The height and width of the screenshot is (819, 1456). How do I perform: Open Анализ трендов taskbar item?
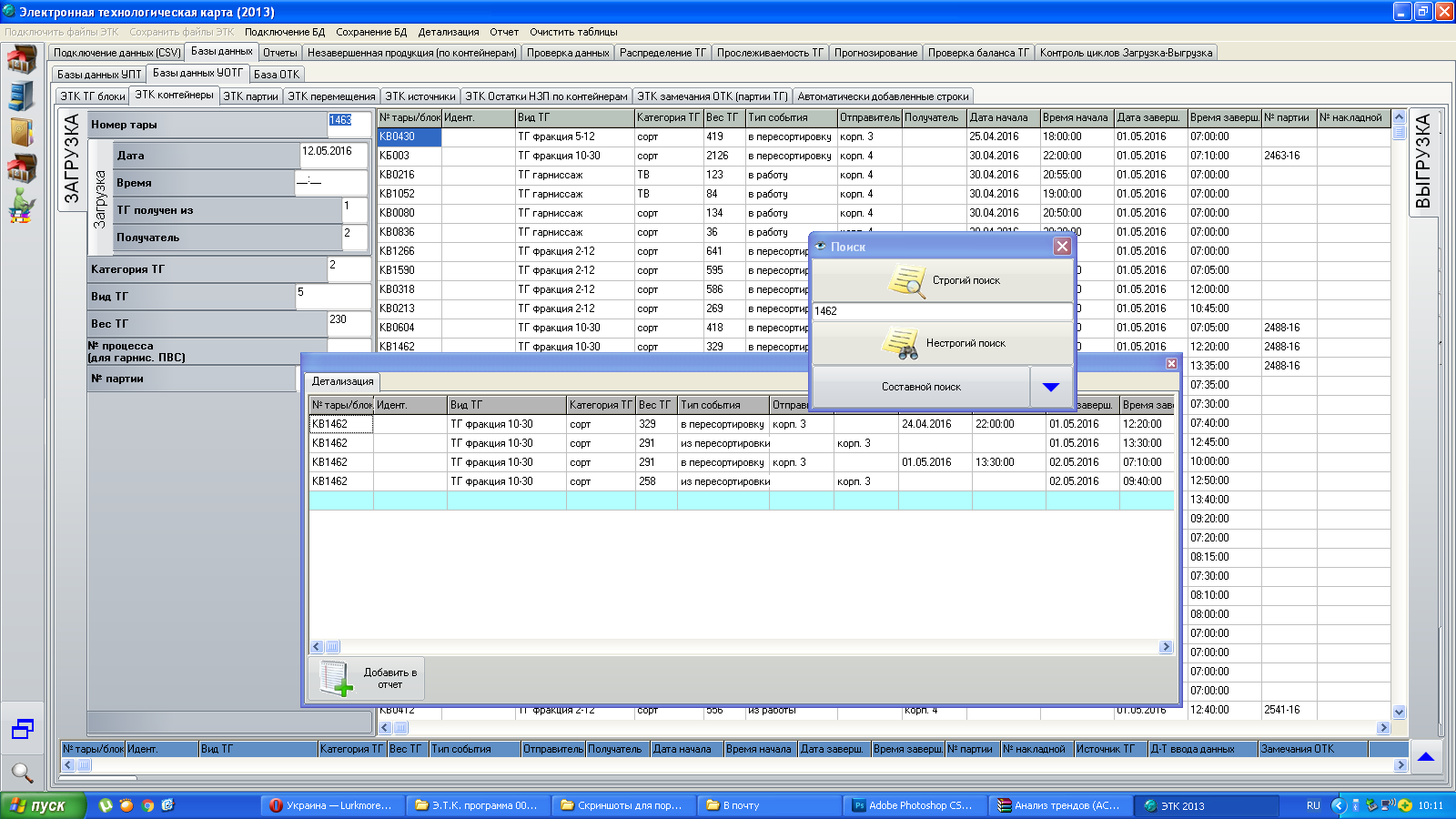[x=1062, y=805]
